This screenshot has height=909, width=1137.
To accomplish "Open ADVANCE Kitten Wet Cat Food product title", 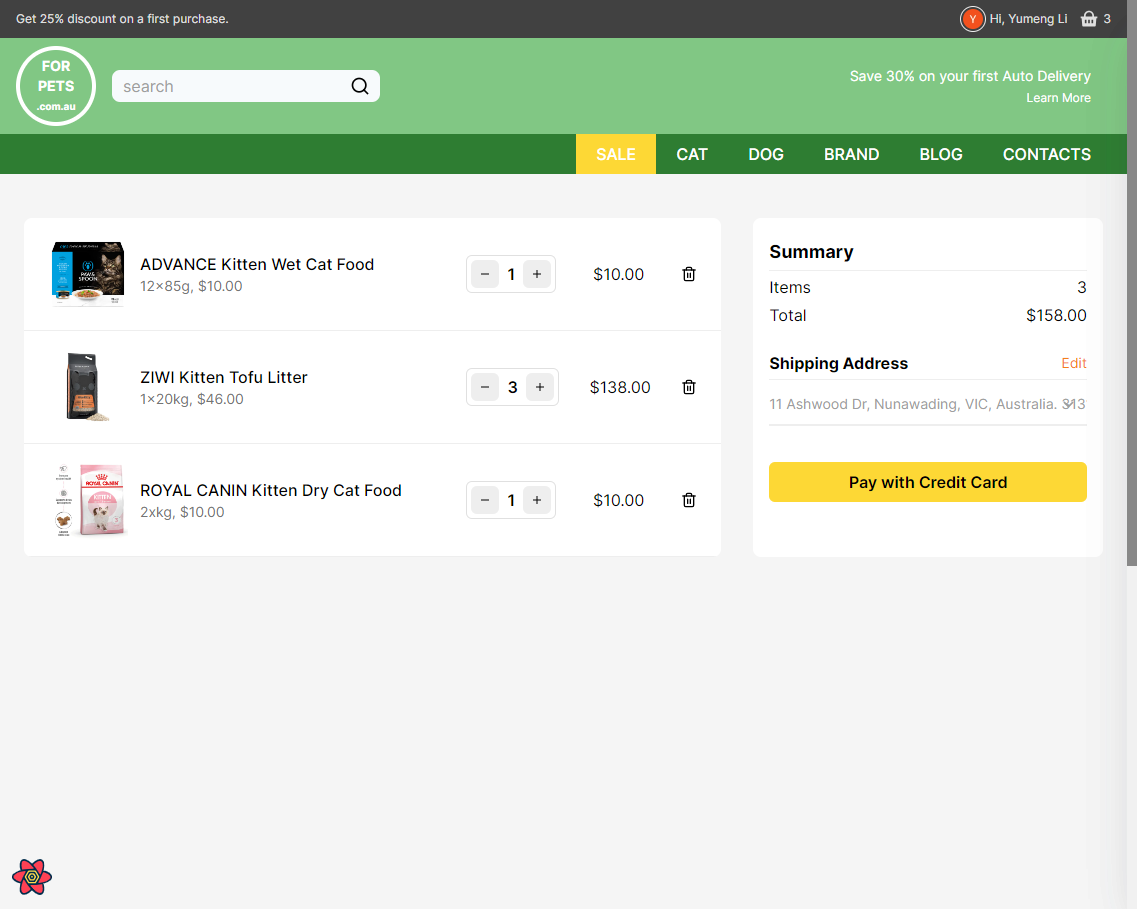I will tap(257, 265).
